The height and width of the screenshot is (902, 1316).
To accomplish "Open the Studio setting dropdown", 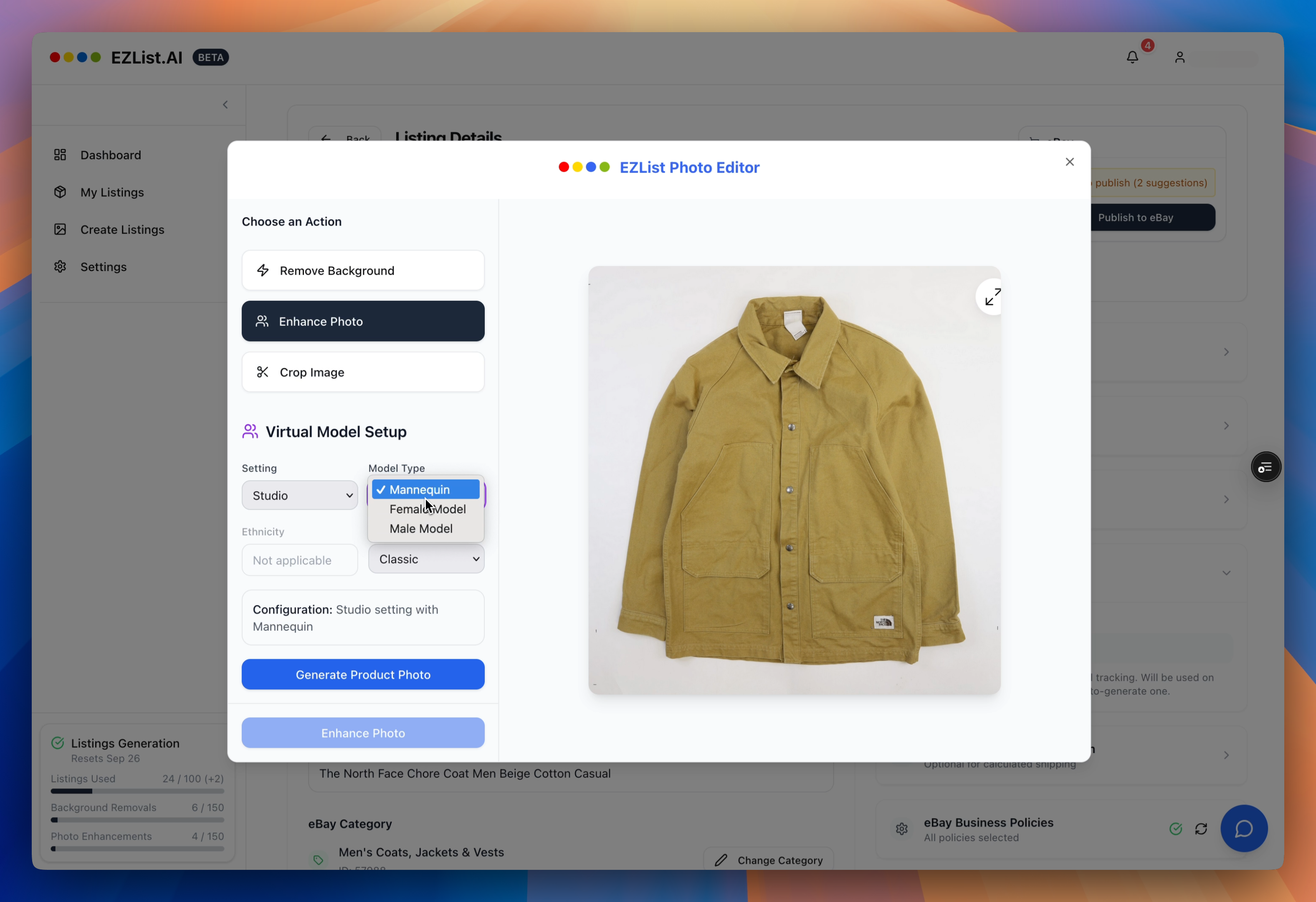I will [x=299, y=495].
